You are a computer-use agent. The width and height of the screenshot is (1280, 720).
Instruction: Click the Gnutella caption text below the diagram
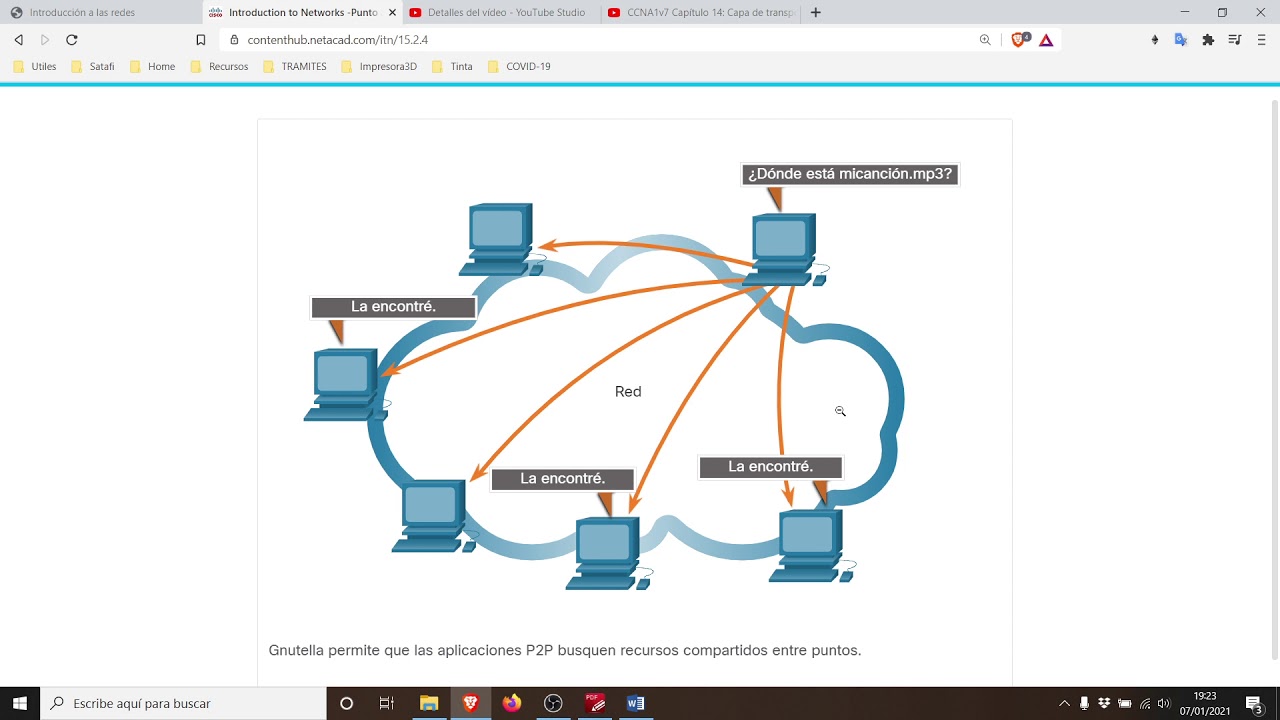[565, 650]
